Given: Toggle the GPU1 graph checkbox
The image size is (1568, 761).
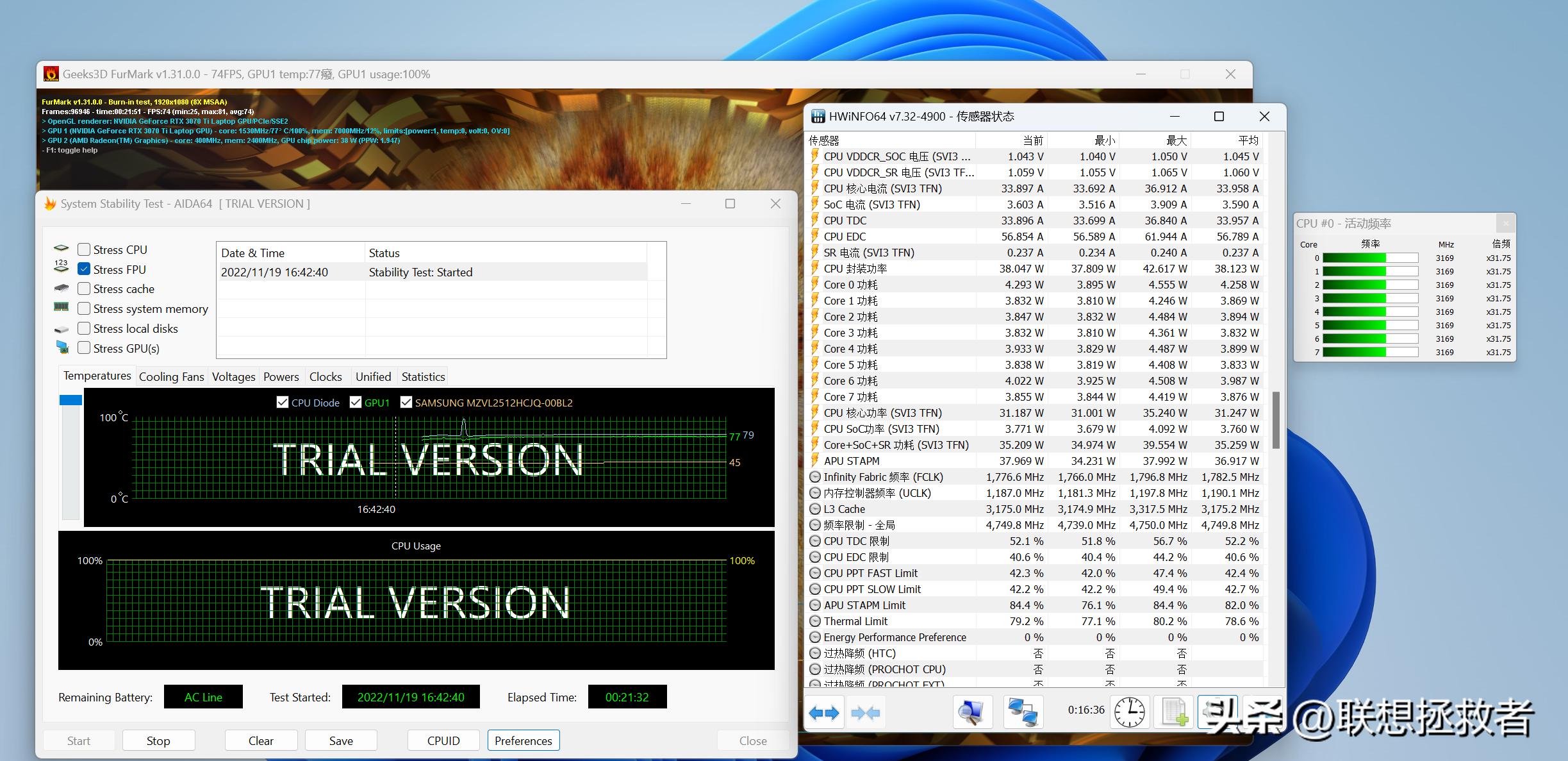Looking at the screenshot, I should pyautogui.click(x=356, y=403).
